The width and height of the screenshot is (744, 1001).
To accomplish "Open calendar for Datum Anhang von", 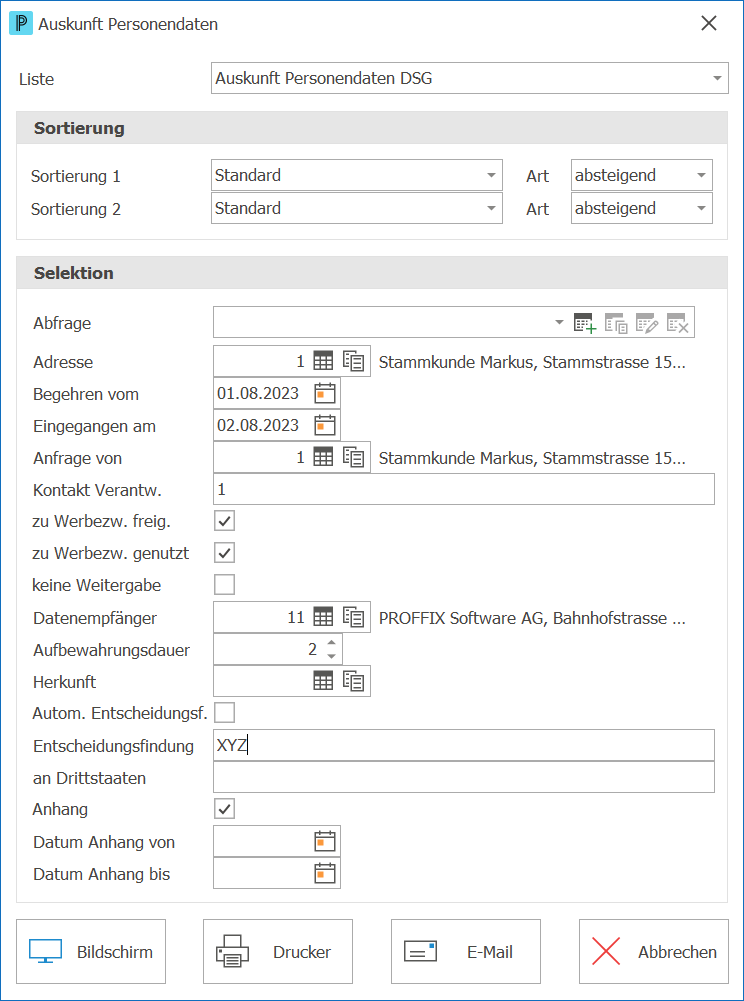I will 325,841.
